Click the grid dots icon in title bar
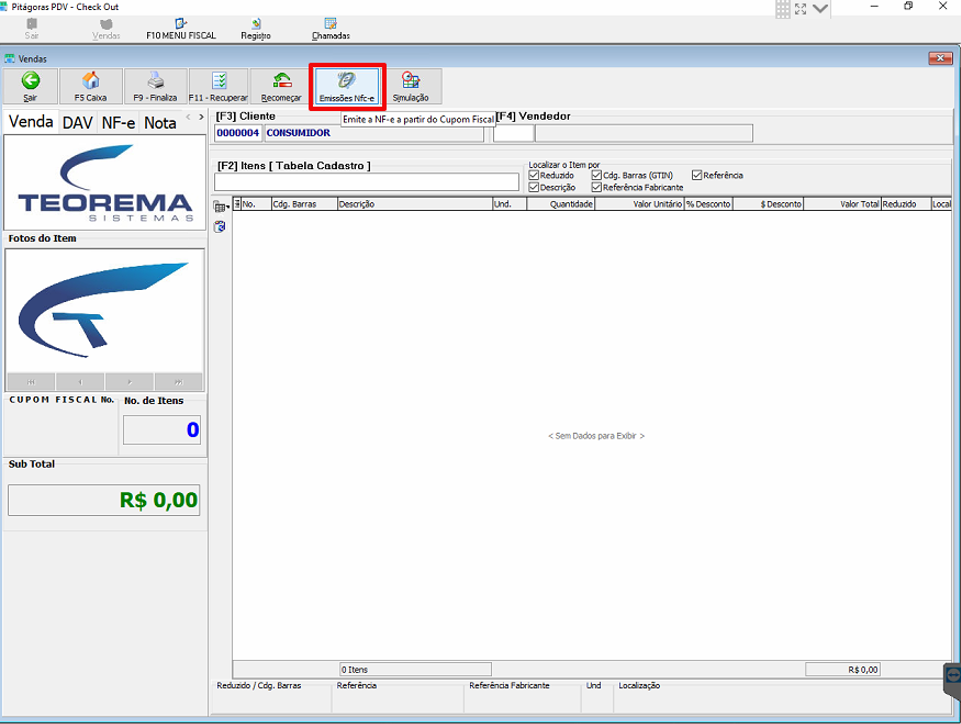The height and width of the screenshot is (724, 961). pos(783,9)
